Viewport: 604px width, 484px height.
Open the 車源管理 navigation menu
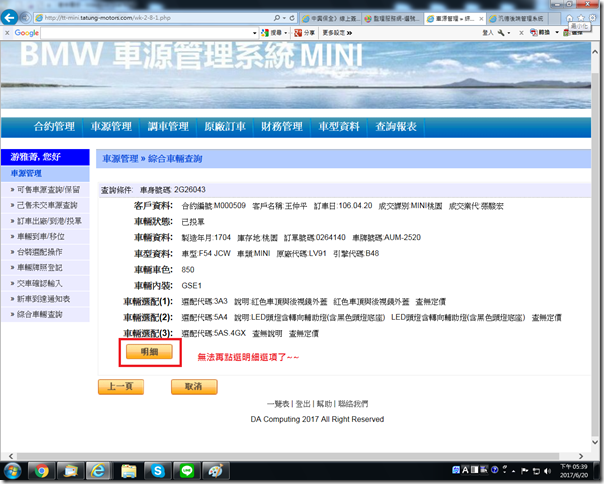coord(111,127)
